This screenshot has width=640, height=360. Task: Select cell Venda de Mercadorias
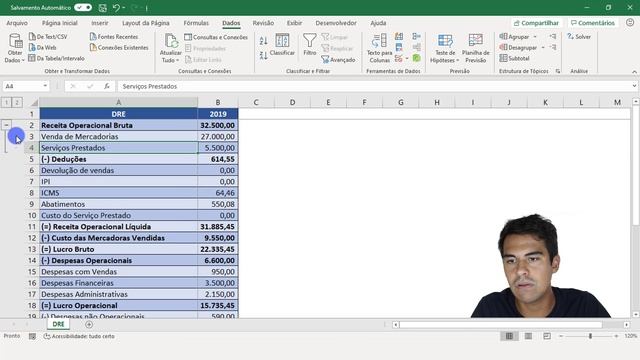tap(118, 136)
